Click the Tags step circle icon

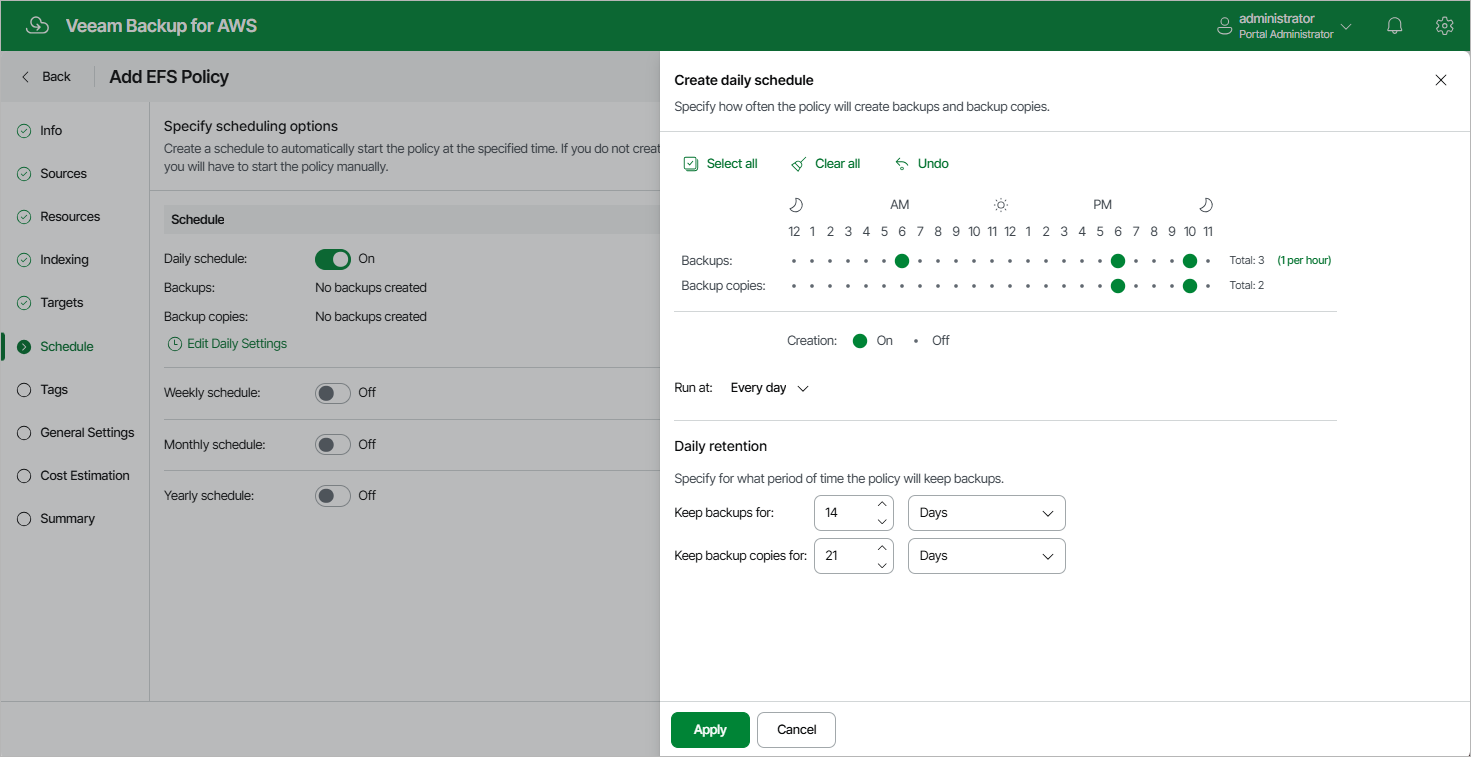pos(24,390)
